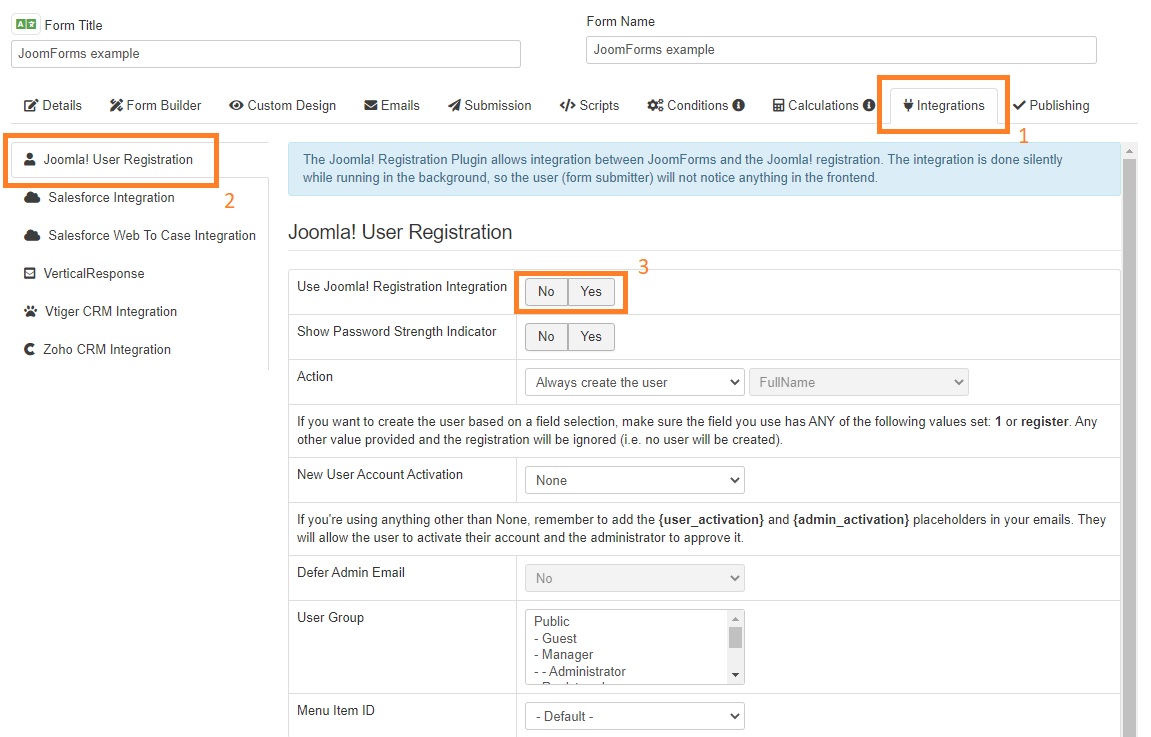The width and height of the screenshot is (1151, 737).
Task: Open the Emails tab
Action: tap(392, 104)
